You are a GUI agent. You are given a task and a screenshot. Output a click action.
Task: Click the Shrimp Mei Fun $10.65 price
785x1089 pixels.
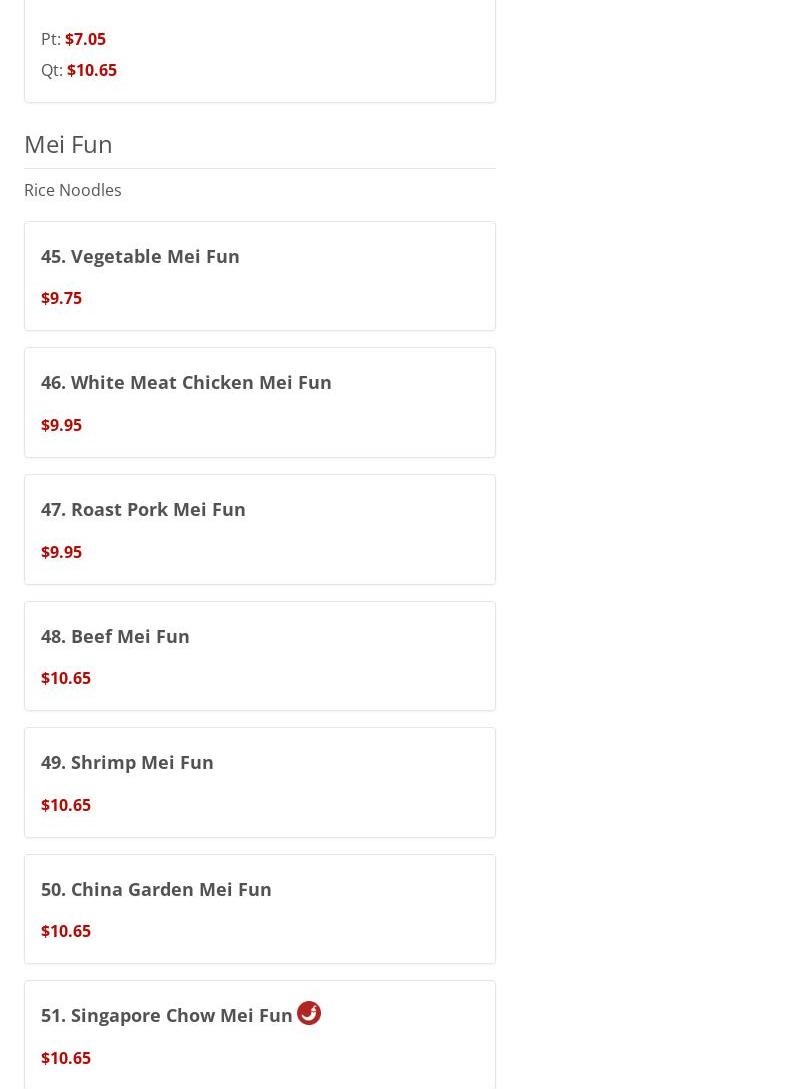click(x=65, y=805)
